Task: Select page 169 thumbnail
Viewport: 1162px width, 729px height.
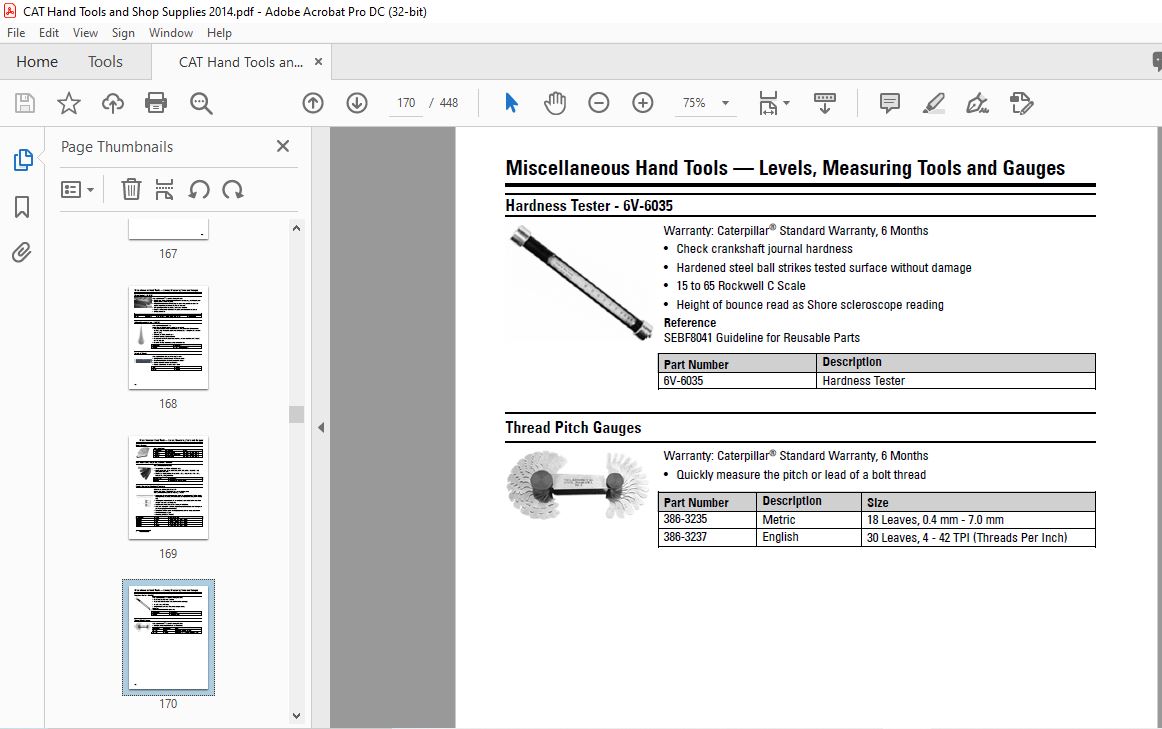Action: pyautogui.click(x=168, y=487)
